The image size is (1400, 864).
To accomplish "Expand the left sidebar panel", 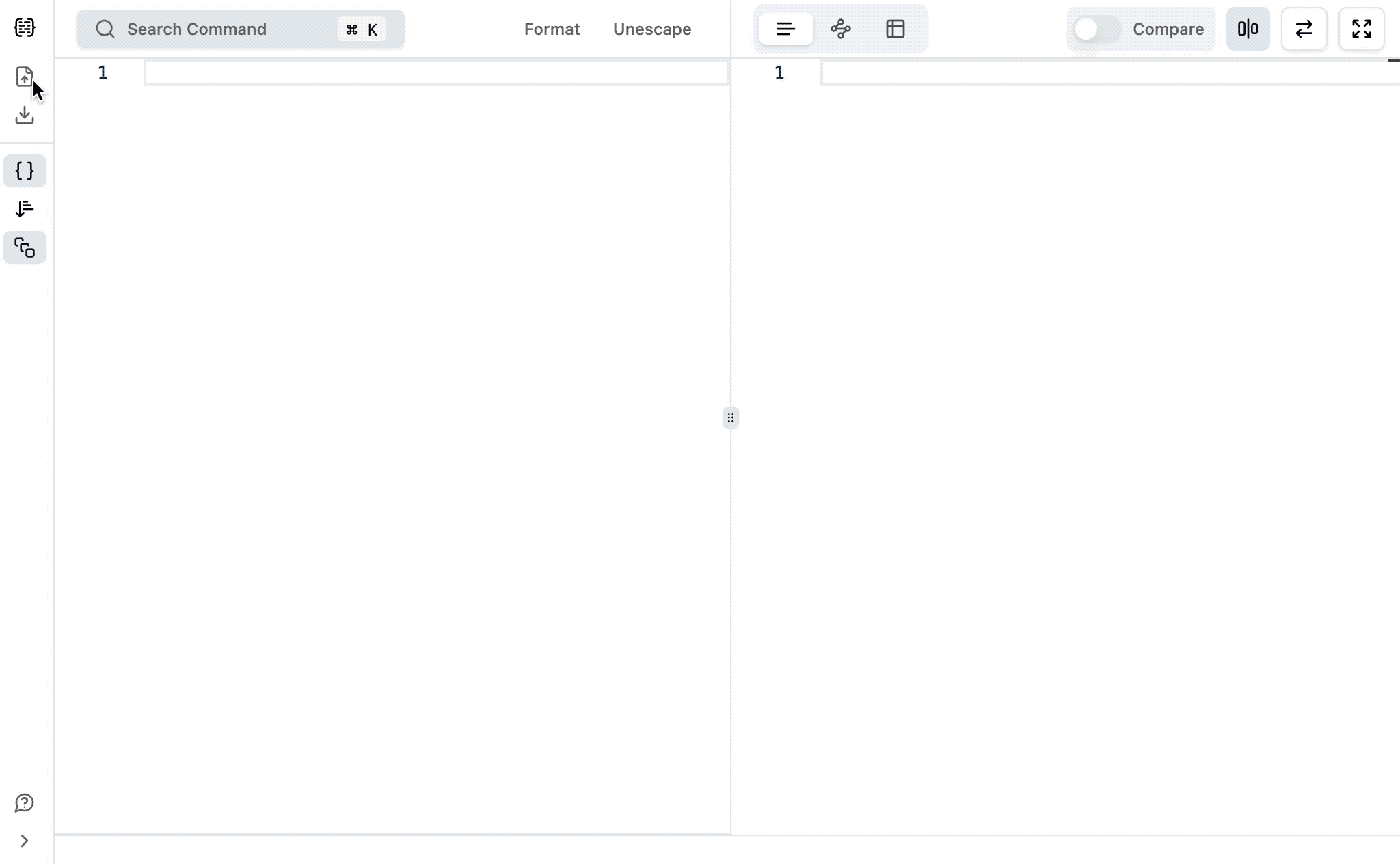I will coord(24,841).
